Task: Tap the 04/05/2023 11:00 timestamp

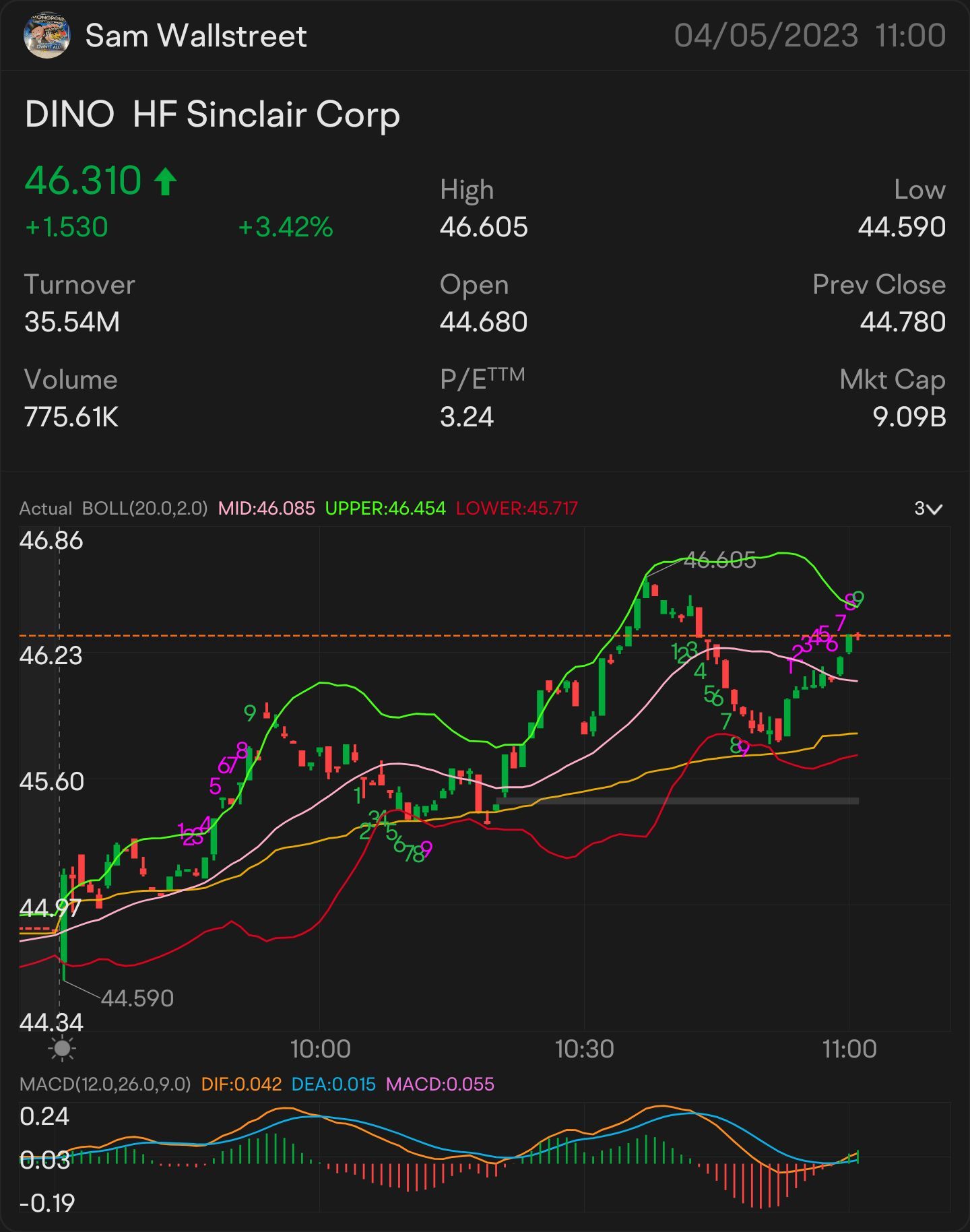Action: point(810,36)
